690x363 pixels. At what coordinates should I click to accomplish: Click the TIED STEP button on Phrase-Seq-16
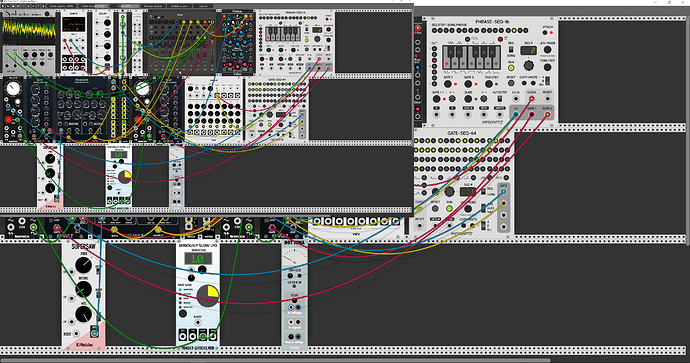pos(489,84)
